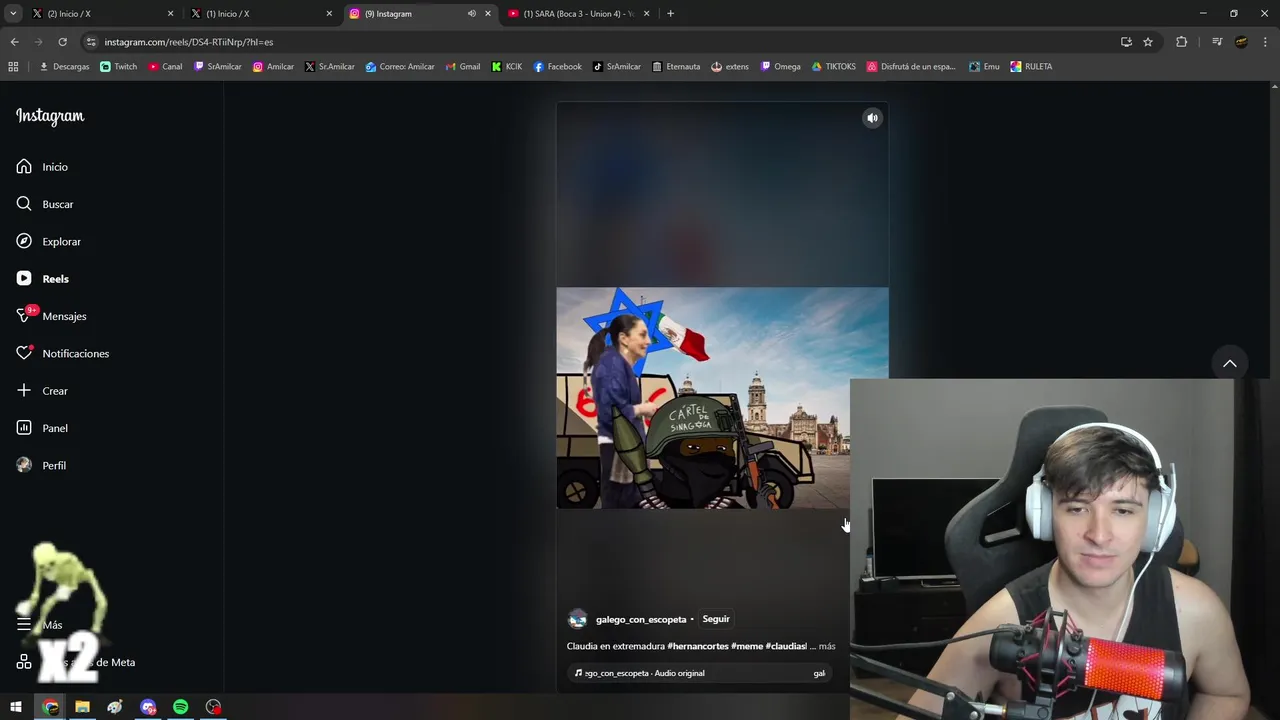Bookmark this page with star
Screen dimensions: 1280x720
click(1148, 42)
